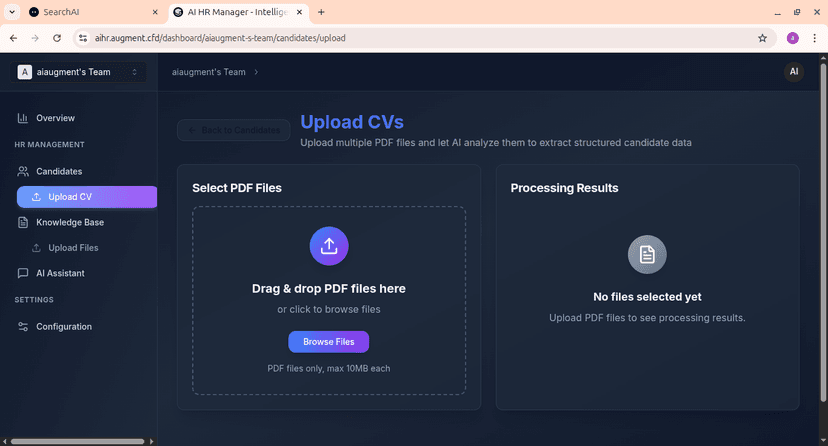
Task: Click the browser address bar URL
Action: coord(300,38)
